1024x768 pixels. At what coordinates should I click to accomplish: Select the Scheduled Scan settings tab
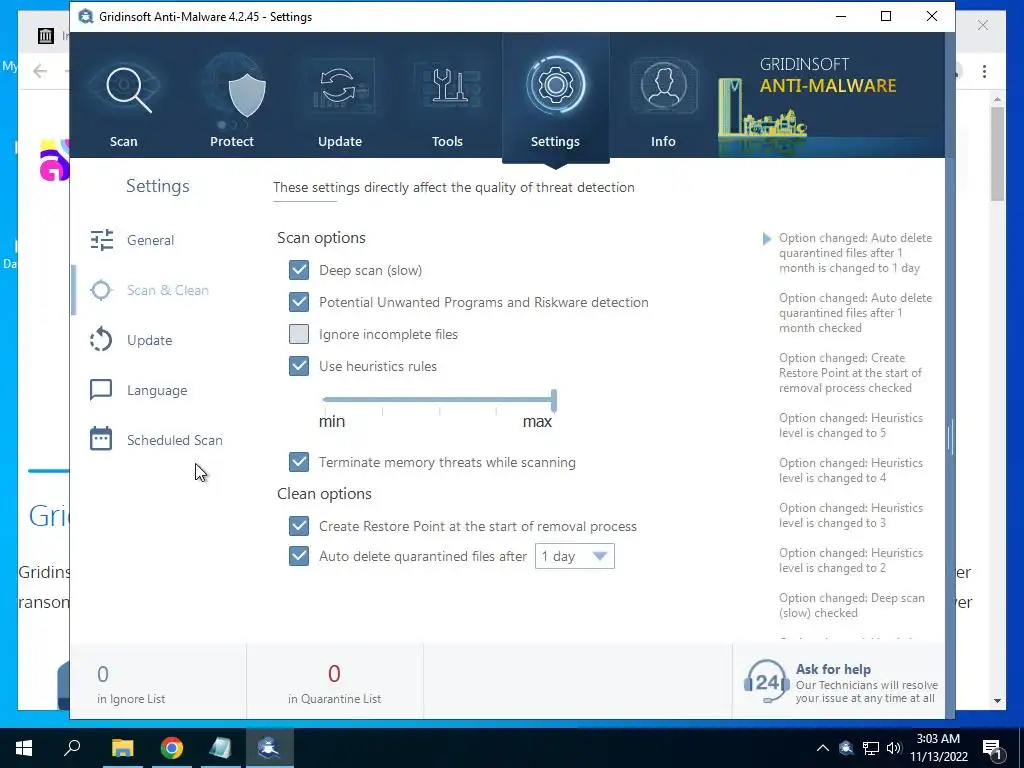click(174, 440)
